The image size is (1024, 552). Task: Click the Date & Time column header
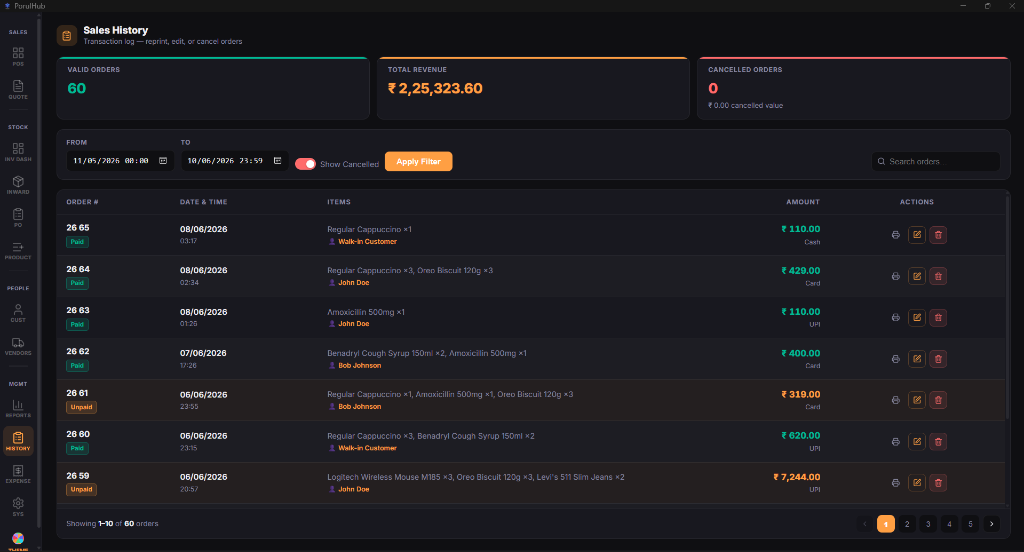pyautogui.click(x=204, y=202)
